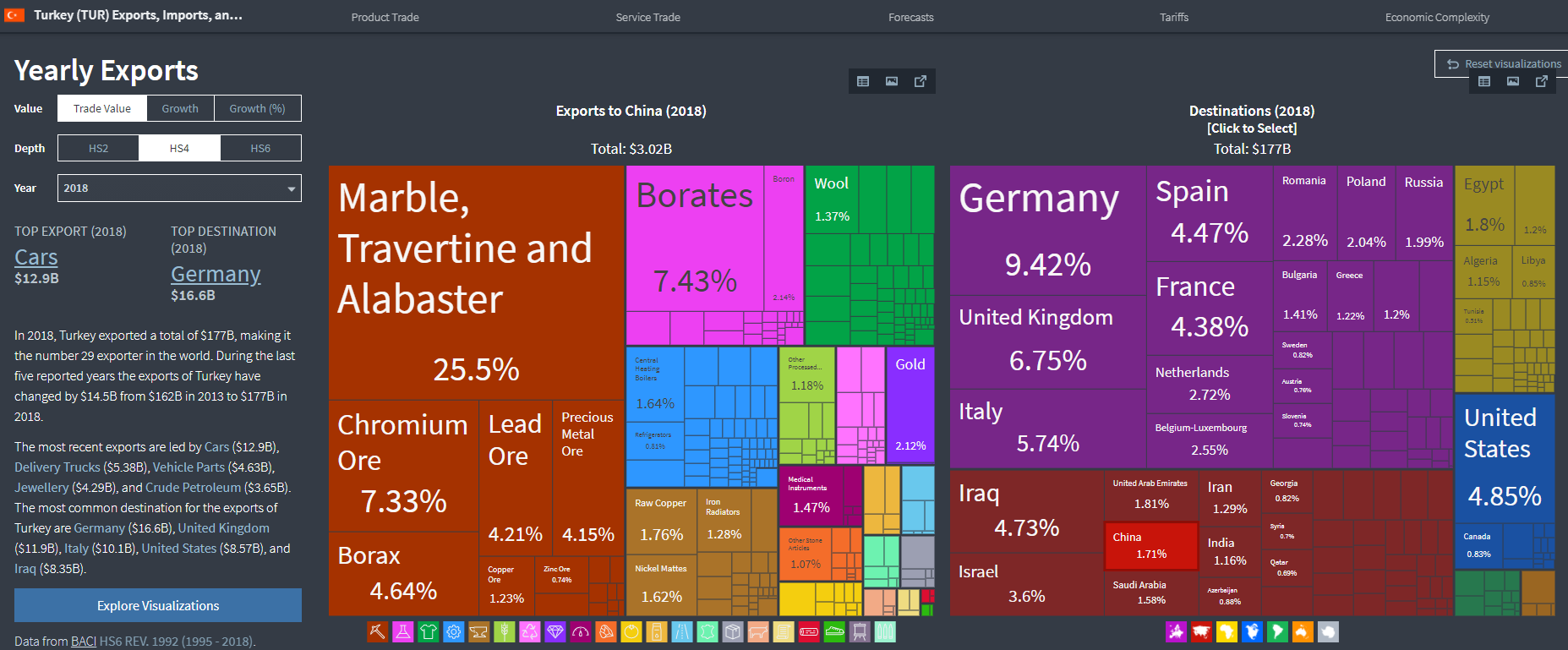1568x650 pixels.
Task: Click the Borates 7.43% product tile
Action: 695,238
